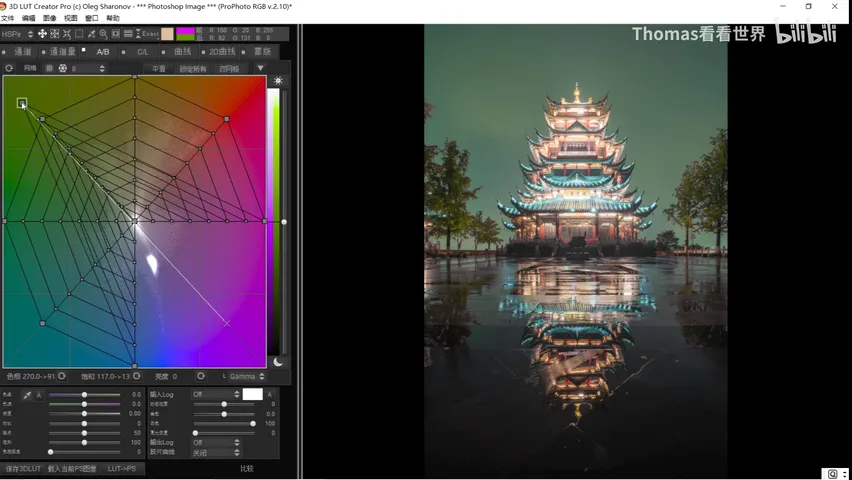Open the 帮助 menu
Image resolution: width=852 pixels, height=480 pixels.
click(x=112, y=18)
